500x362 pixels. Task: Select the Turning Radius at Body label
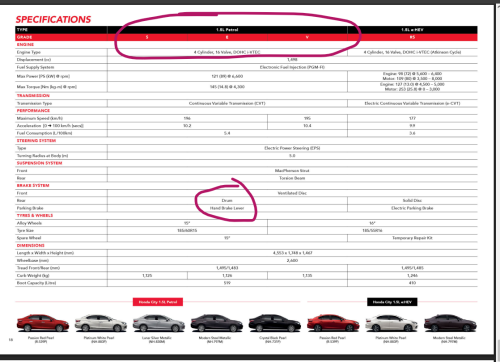(42, 156)
